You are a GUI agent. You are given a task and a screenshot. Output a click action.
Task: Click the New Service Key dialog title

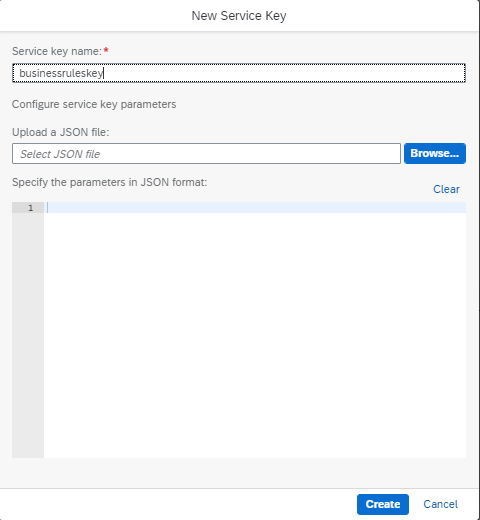click(x=239, y=16)
